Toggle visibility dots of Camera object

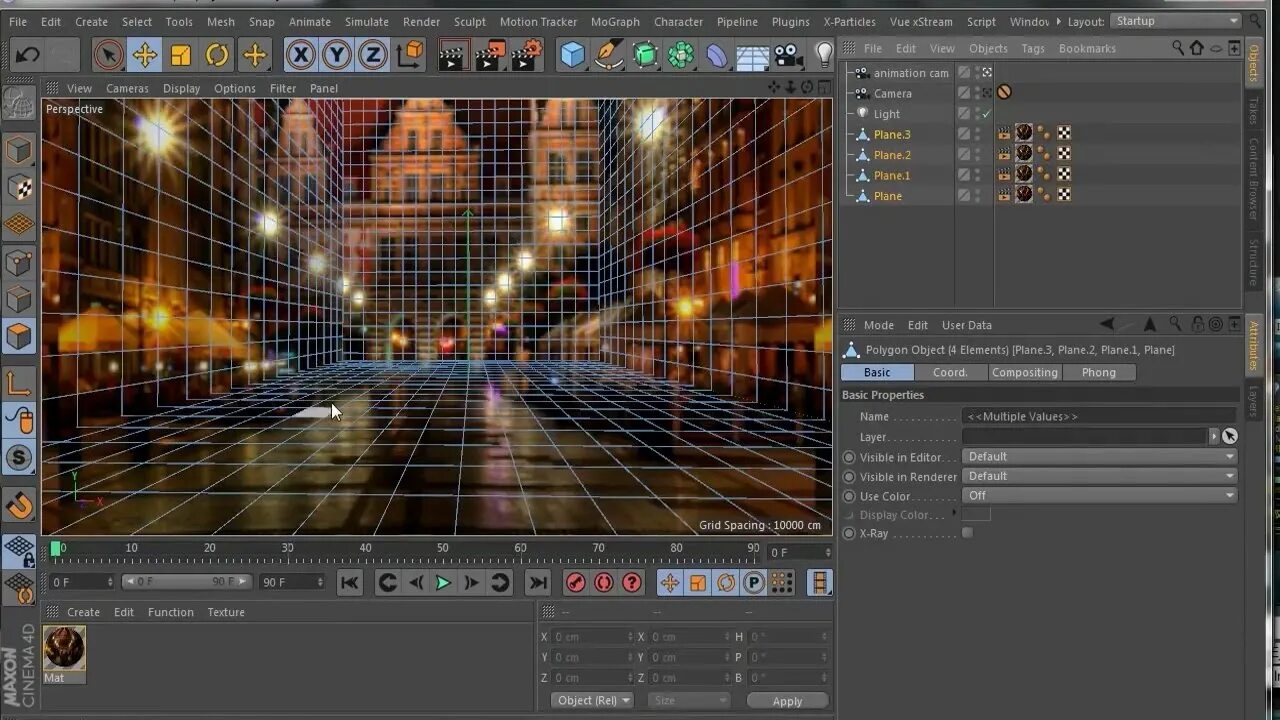978,93
